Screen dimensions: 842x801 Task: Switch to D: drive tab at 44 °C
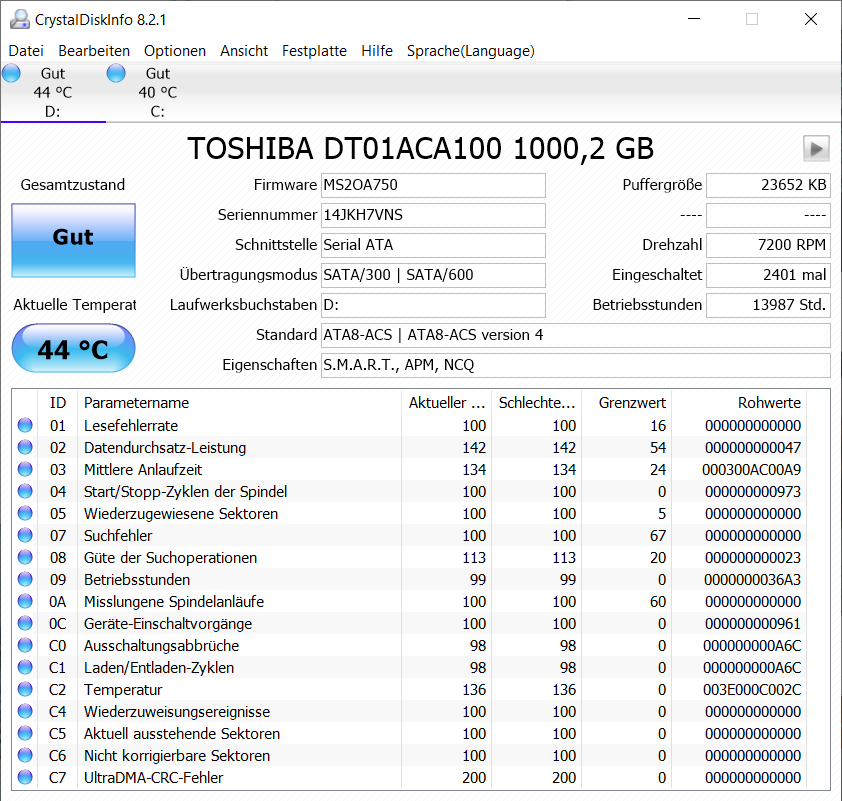point(53,92)
